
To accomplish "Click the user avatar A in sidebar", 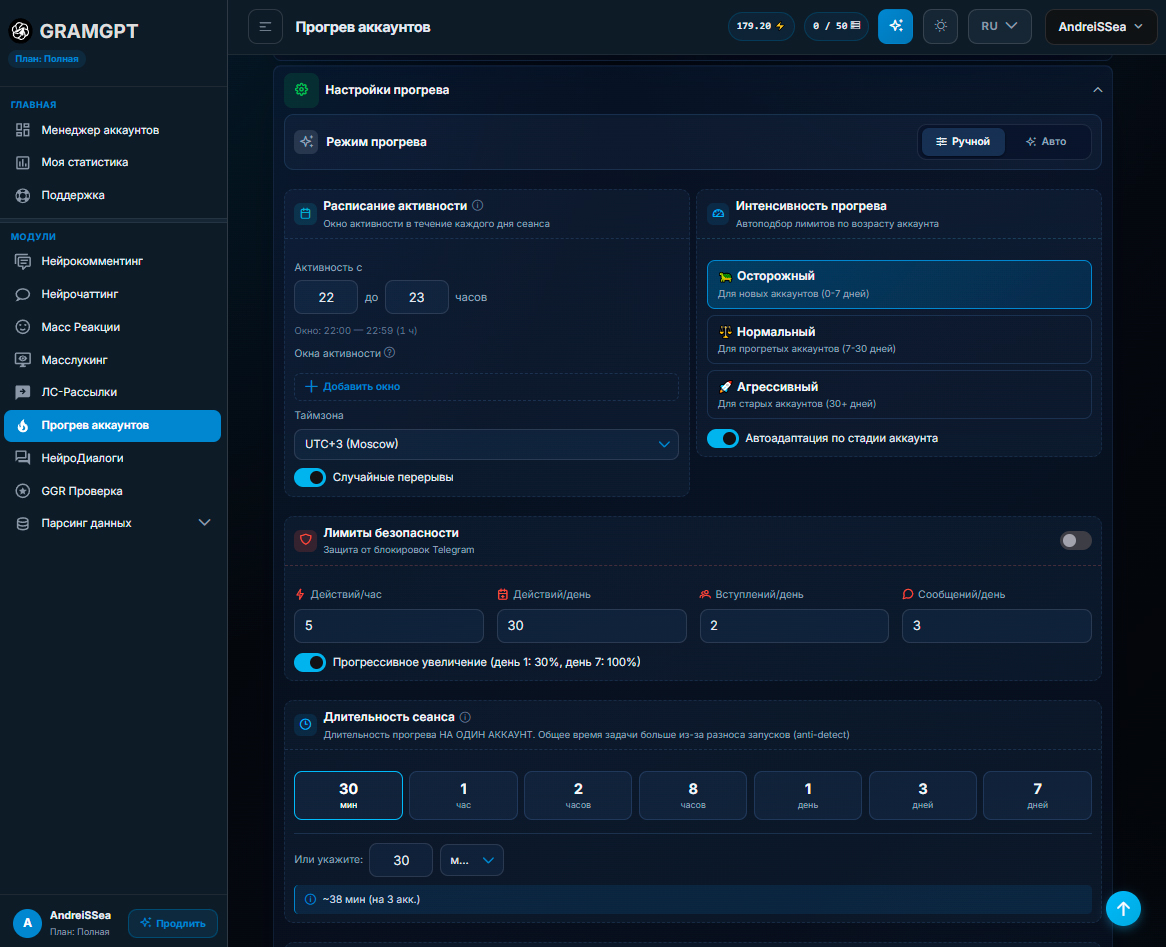I will point(28,923).
